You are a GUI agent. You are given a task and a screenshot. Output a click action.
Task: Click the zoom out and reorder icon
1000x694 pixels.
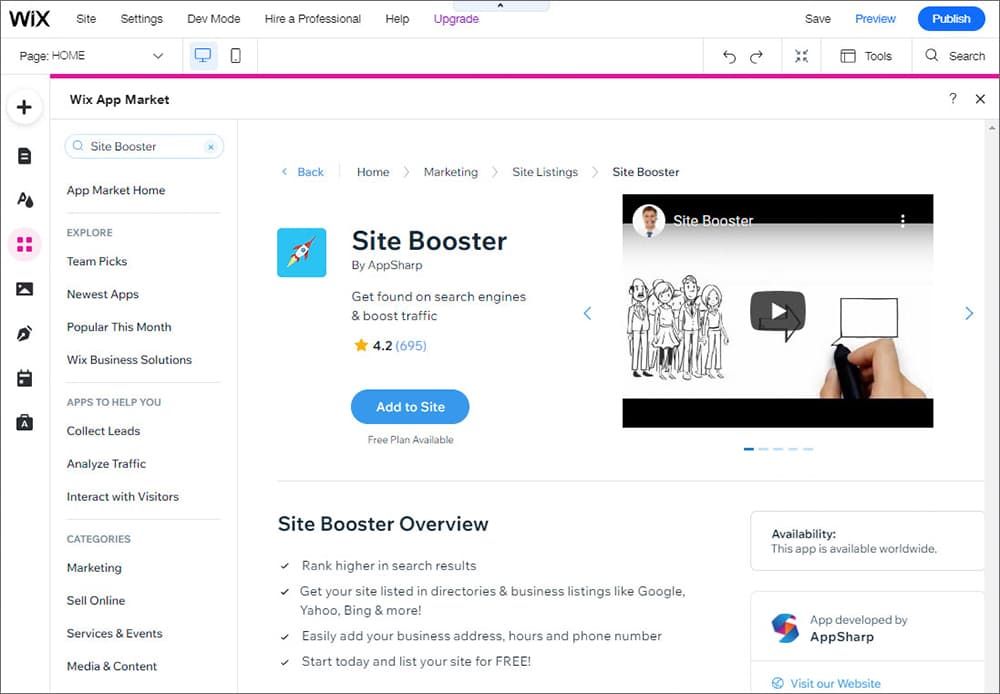(802, 56)
